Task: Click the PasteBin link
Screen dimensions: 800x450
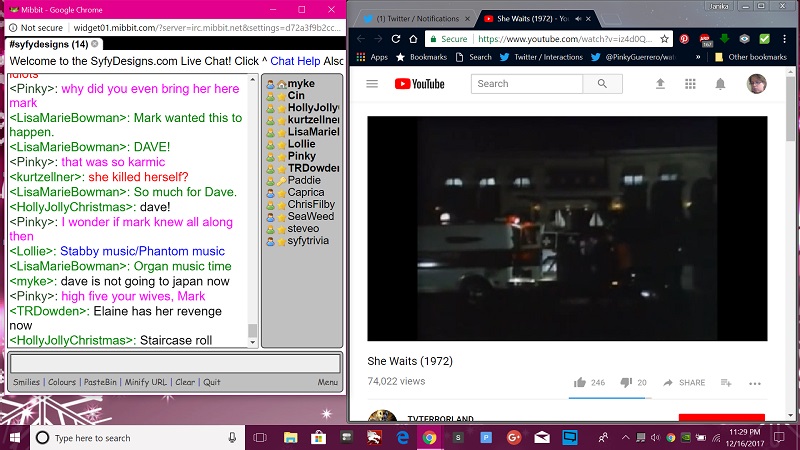Action: pos(100,382)
